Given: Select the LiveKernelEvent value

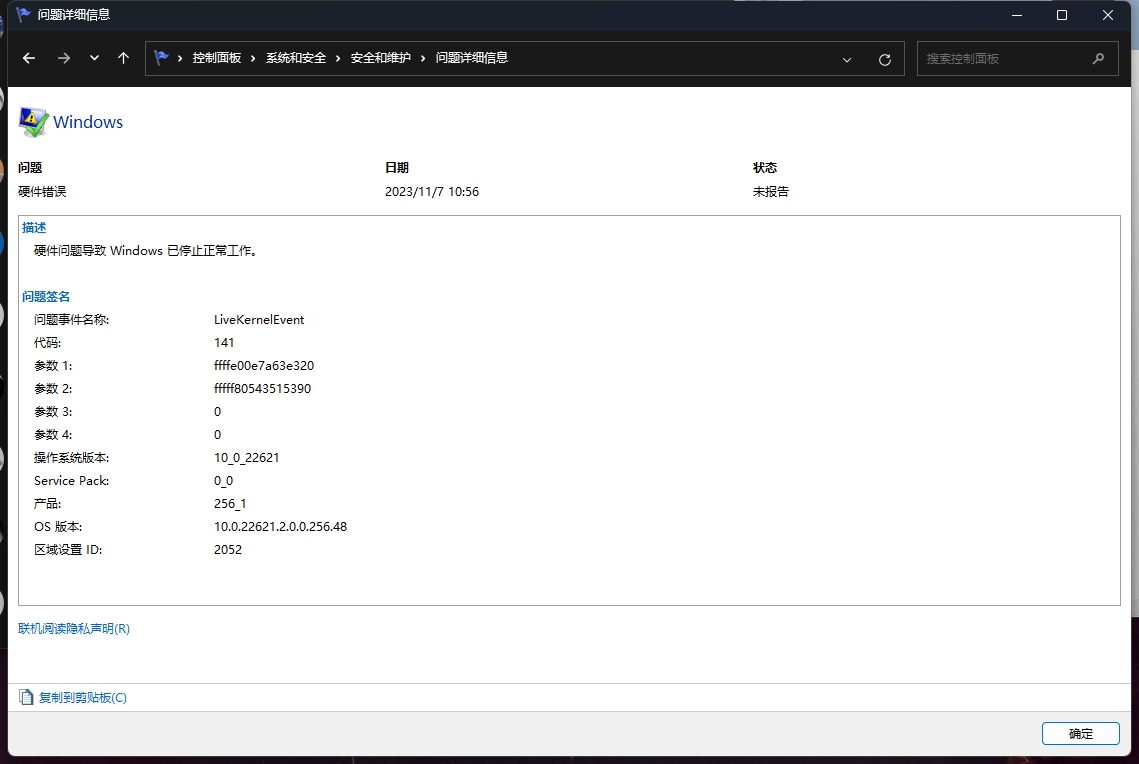Looking at the screenshot, I should click(x=259, y=320).
